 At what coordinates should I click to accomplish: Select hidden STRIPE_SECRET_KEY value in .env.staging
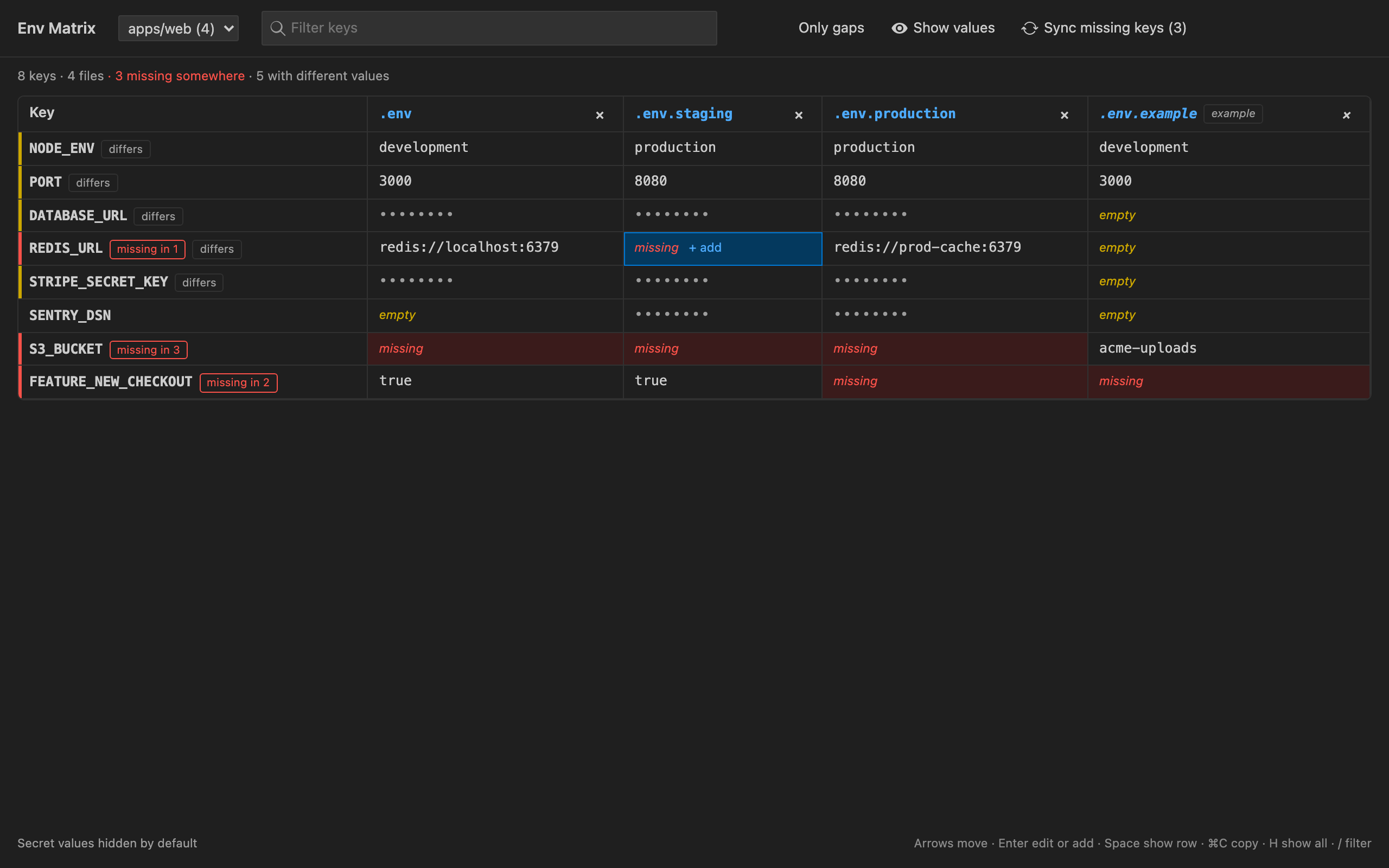tap(723, 282)
